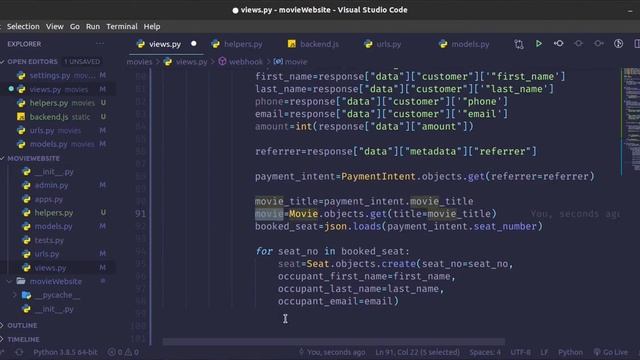Screen dimensions: 640x360
Task: Open explorer more actions ellipsis
Action: pyautogui.click(x=100, y=44)
